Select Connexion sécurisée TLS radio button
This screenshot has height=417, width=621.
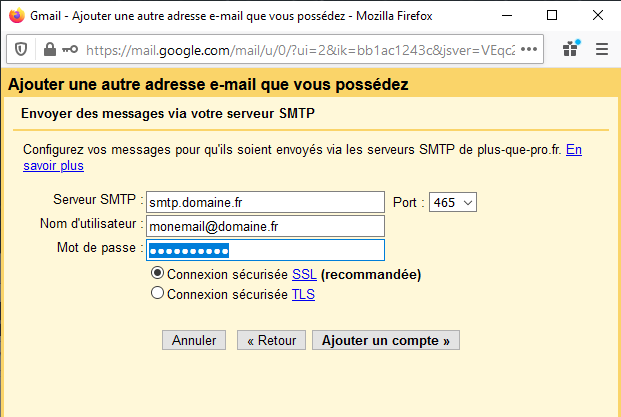[x=157, y=293]
